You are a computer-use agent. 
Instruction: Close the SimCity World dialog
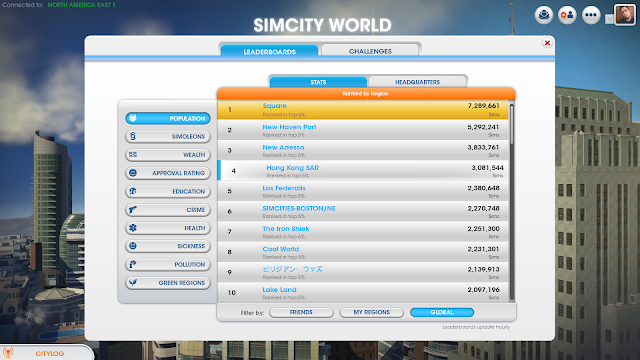coord(547,43)
